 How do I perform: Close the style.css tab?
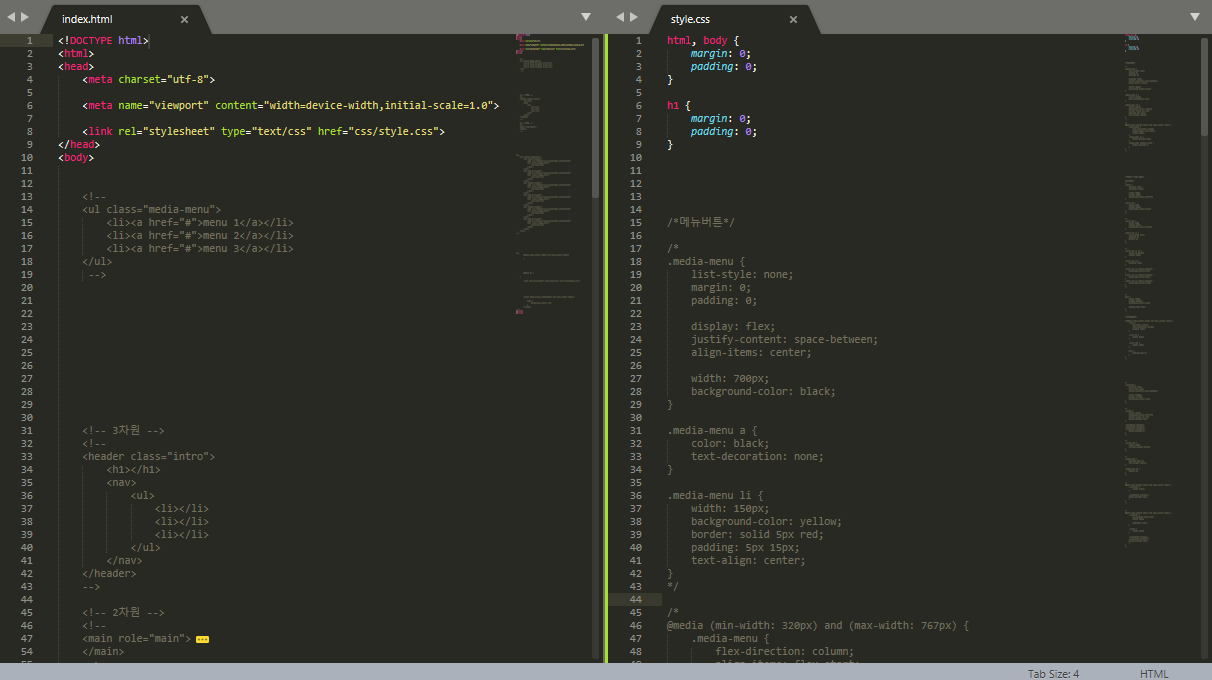[793, 19]
